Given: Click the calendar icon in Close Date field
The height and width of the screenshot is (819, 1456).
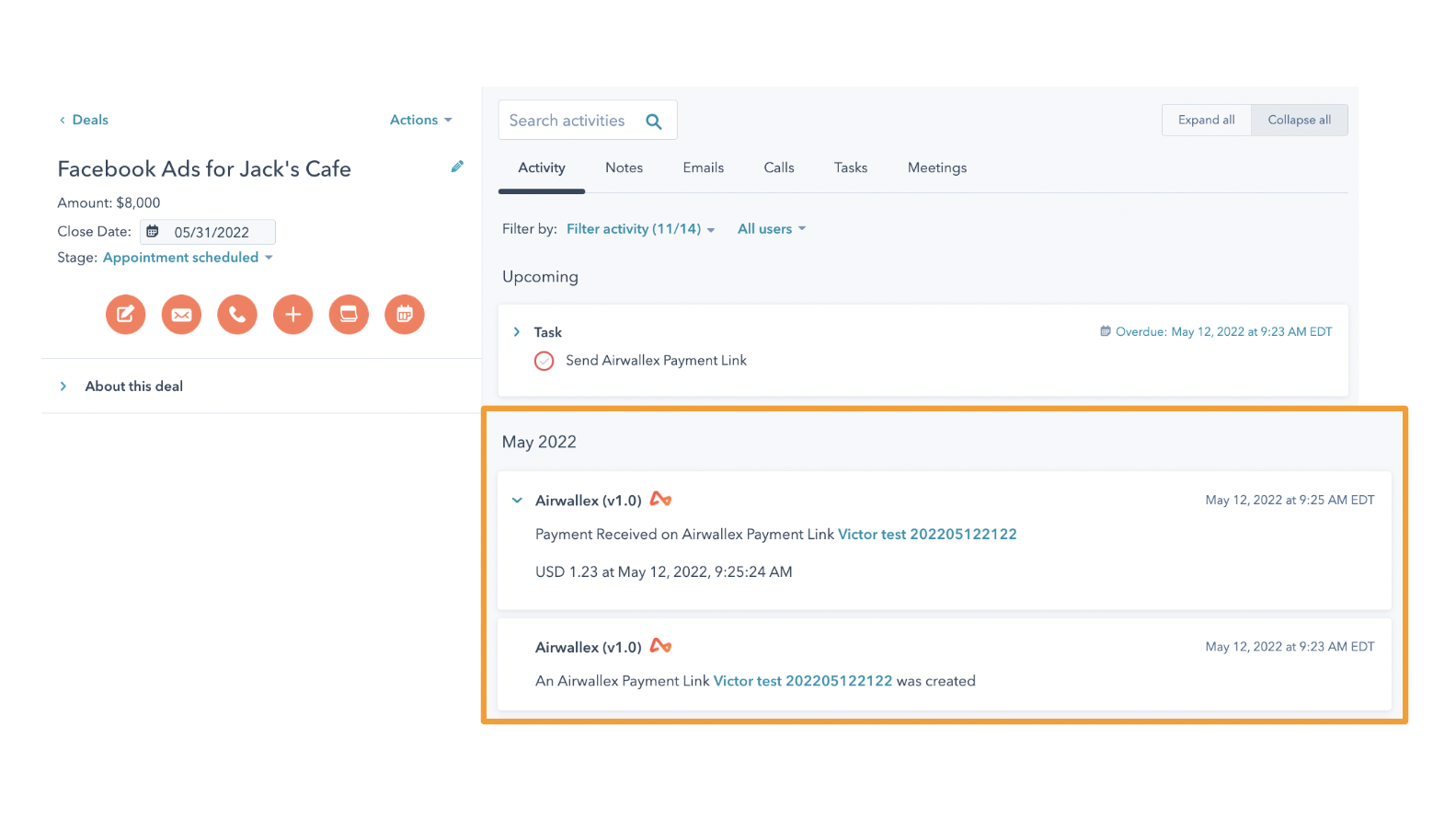Looking at the screenshot, I should point(153,232).
